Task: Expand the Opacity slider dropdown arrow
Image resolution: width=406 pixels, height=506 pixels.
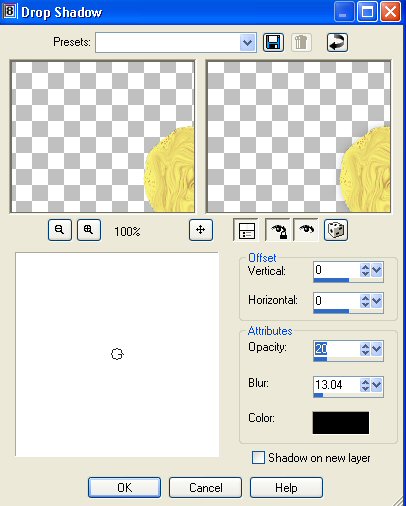Action: [x=377, y=349]
